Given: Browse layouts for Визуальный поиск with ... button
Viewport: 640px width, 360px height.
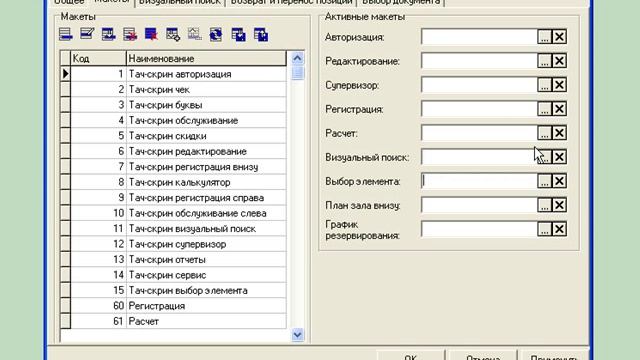Looking at the screenshot, I should click(544, 157).
